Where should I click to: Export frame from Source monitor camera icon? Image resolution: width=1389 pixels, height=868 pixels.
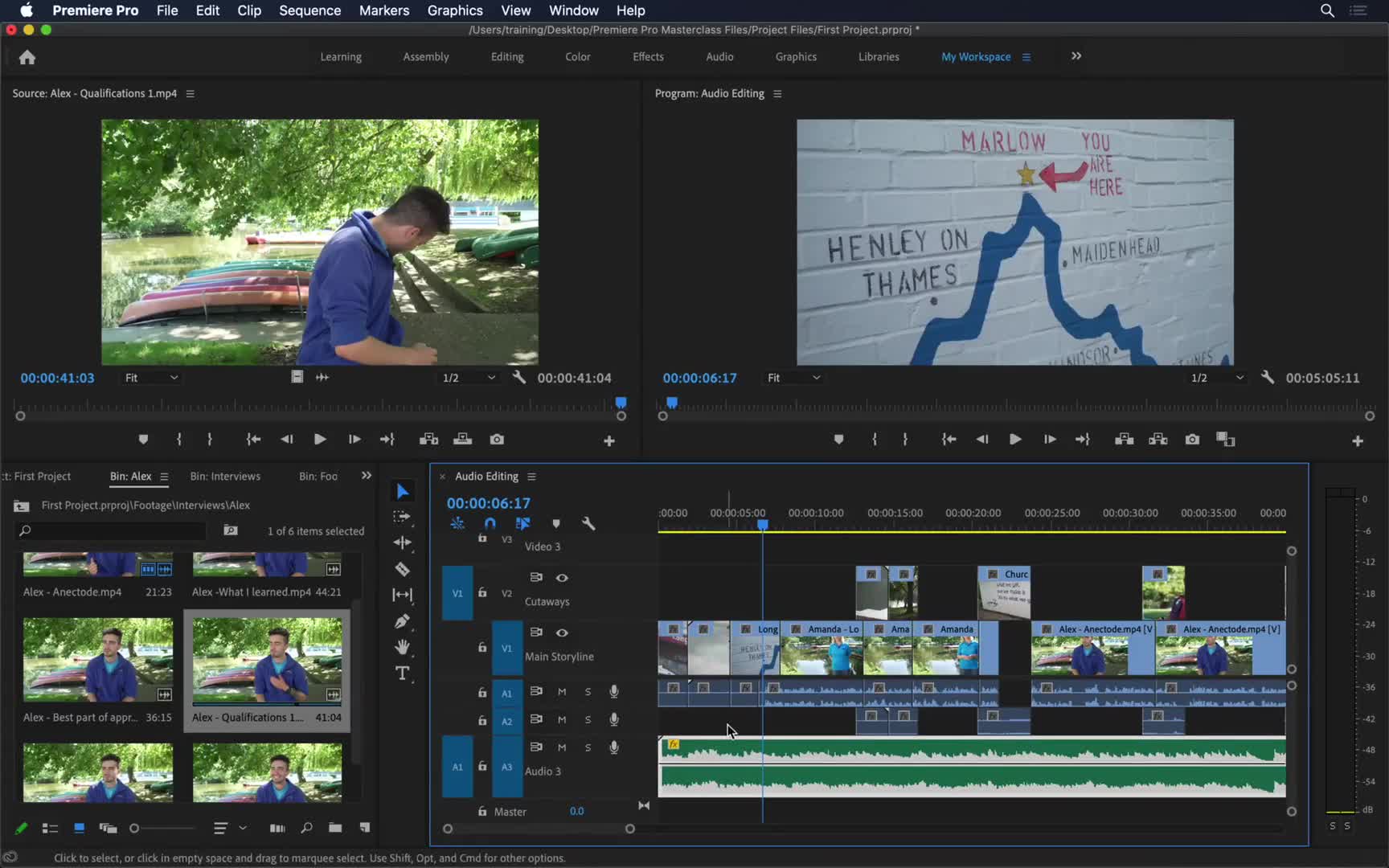point(497,440)
